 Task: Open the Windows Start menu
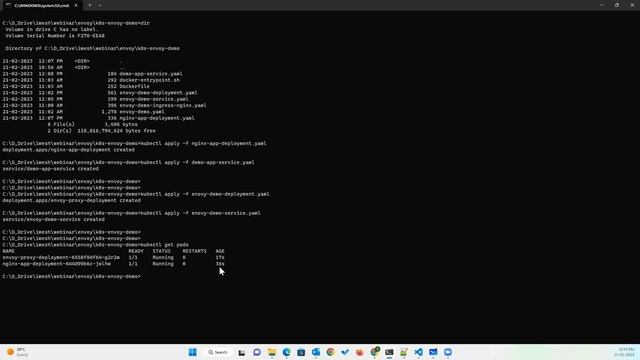pyautogui.click(x=193, y=352)
